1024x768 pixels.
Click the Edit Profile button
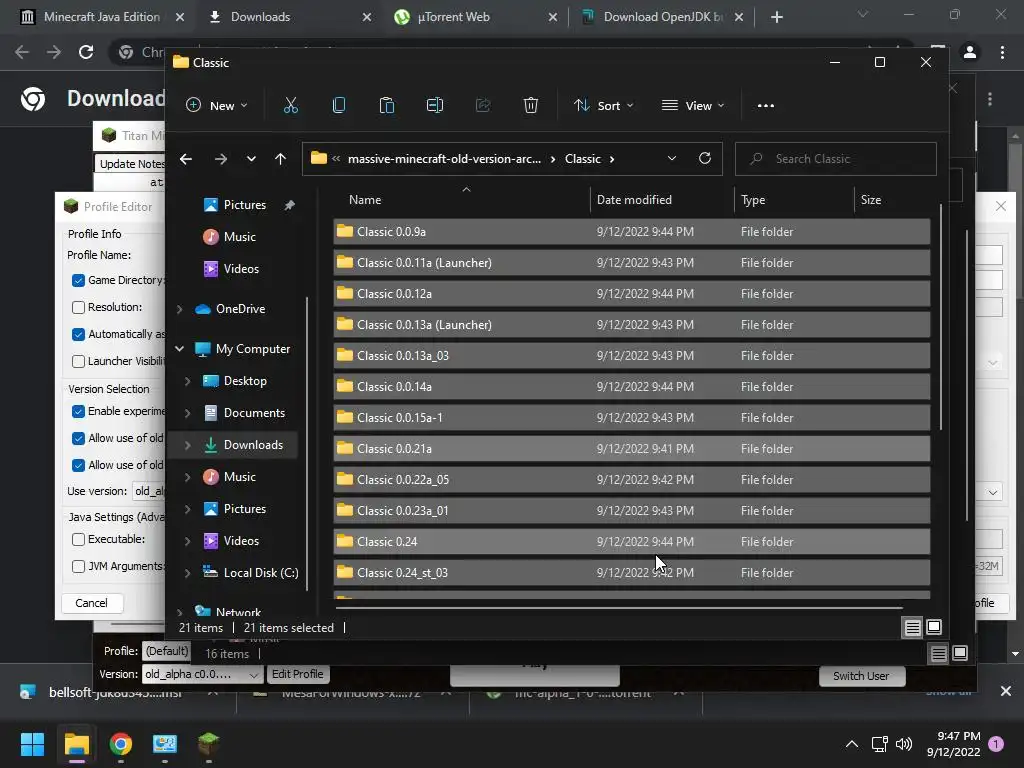(x=297, y=674)
